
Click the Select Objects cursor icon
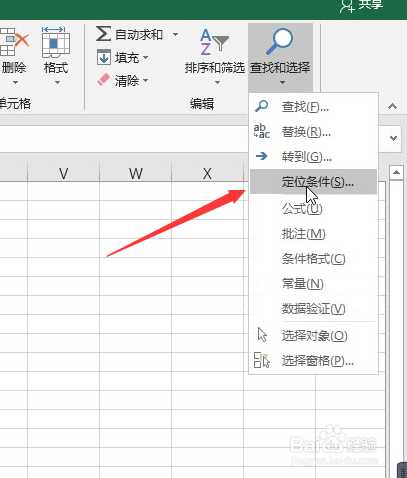pyautogui.click(x=262, y=334)
